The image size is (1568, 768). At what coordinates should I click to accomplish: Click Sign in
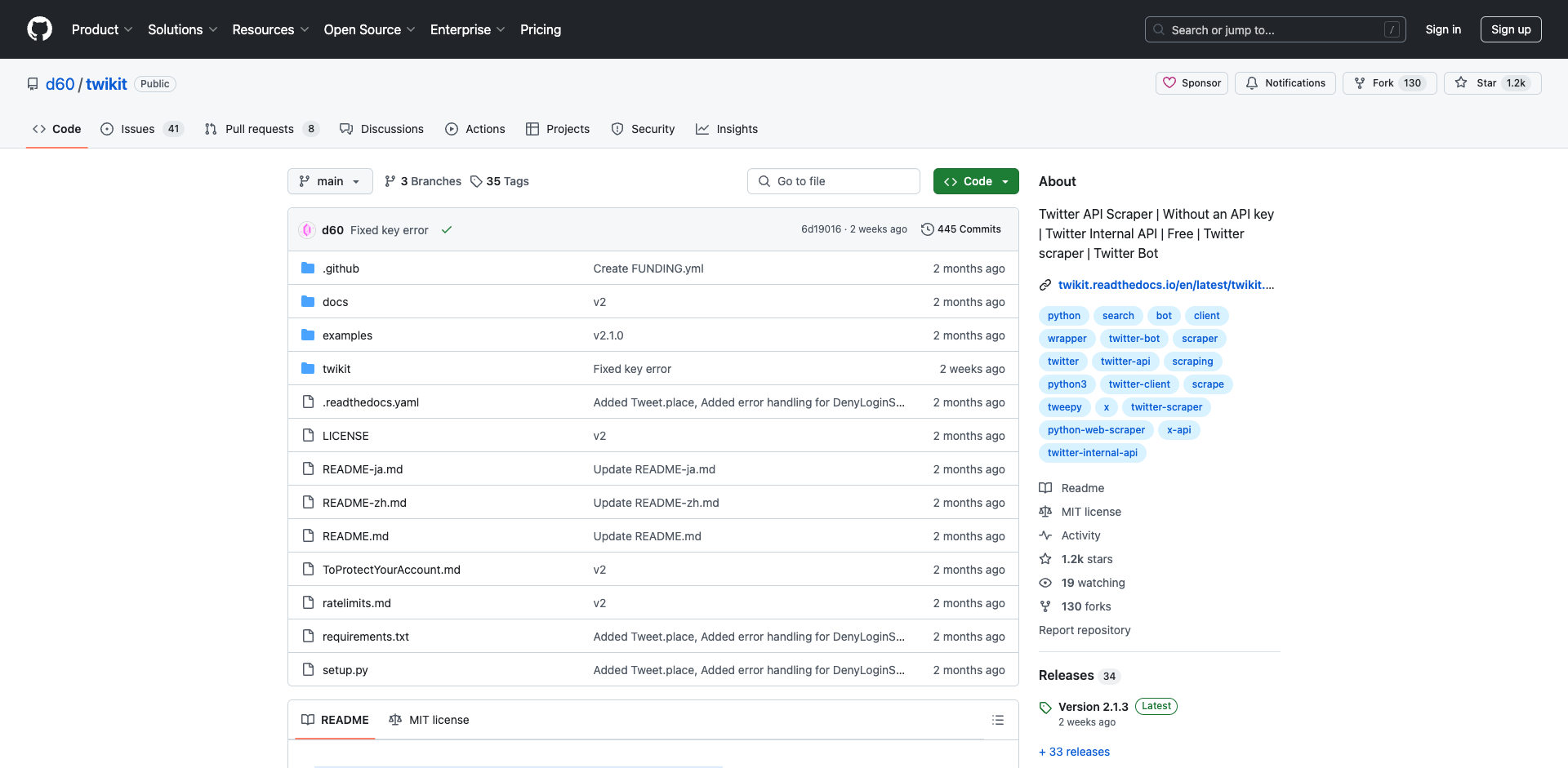(x=1443, y=29)
